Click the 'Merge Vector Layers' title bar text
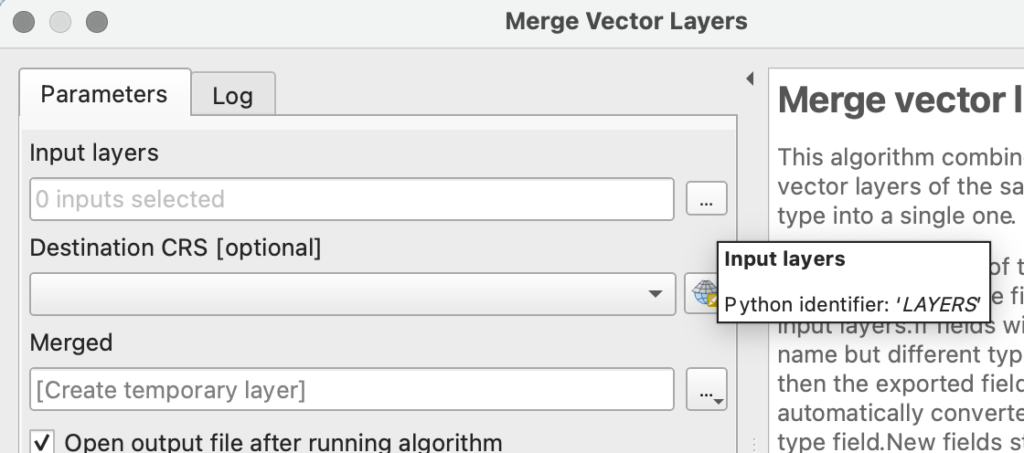 [x=626, y=21]
